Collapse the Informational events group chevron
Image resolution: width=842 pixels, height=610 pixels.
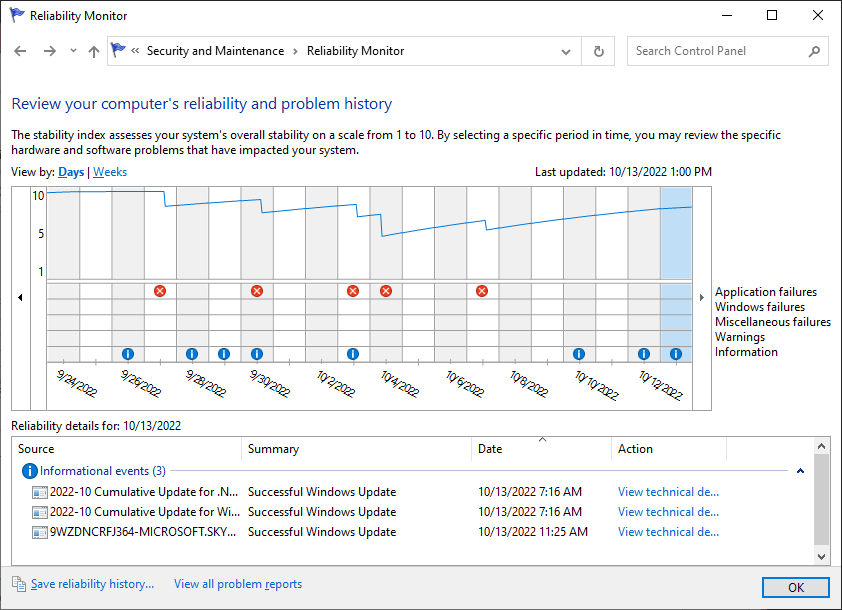pyautogui.click(x=800, y=471)
